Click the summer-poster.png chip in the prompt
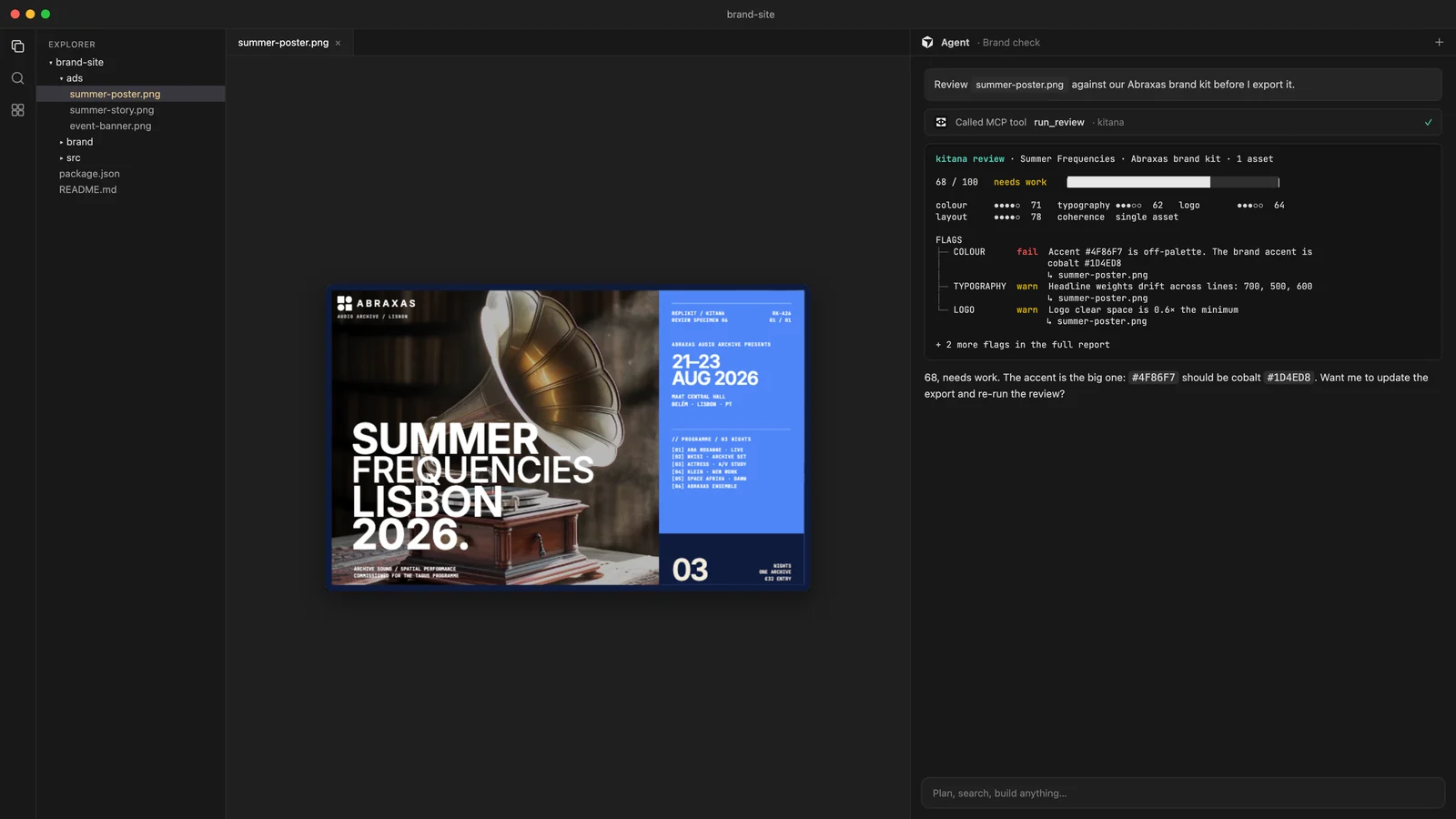This screenshot has height=819, width=1456. click(1019, 85)
